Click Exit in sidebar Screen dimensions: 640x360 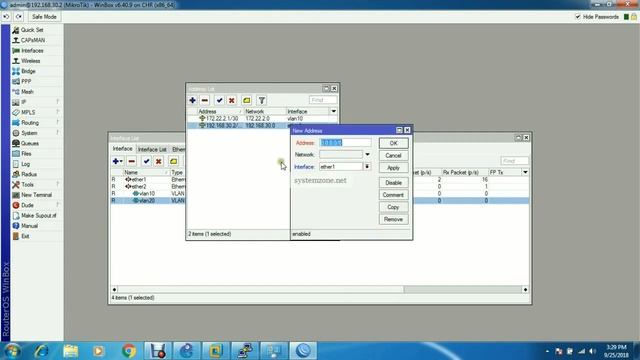coord(25,236)
